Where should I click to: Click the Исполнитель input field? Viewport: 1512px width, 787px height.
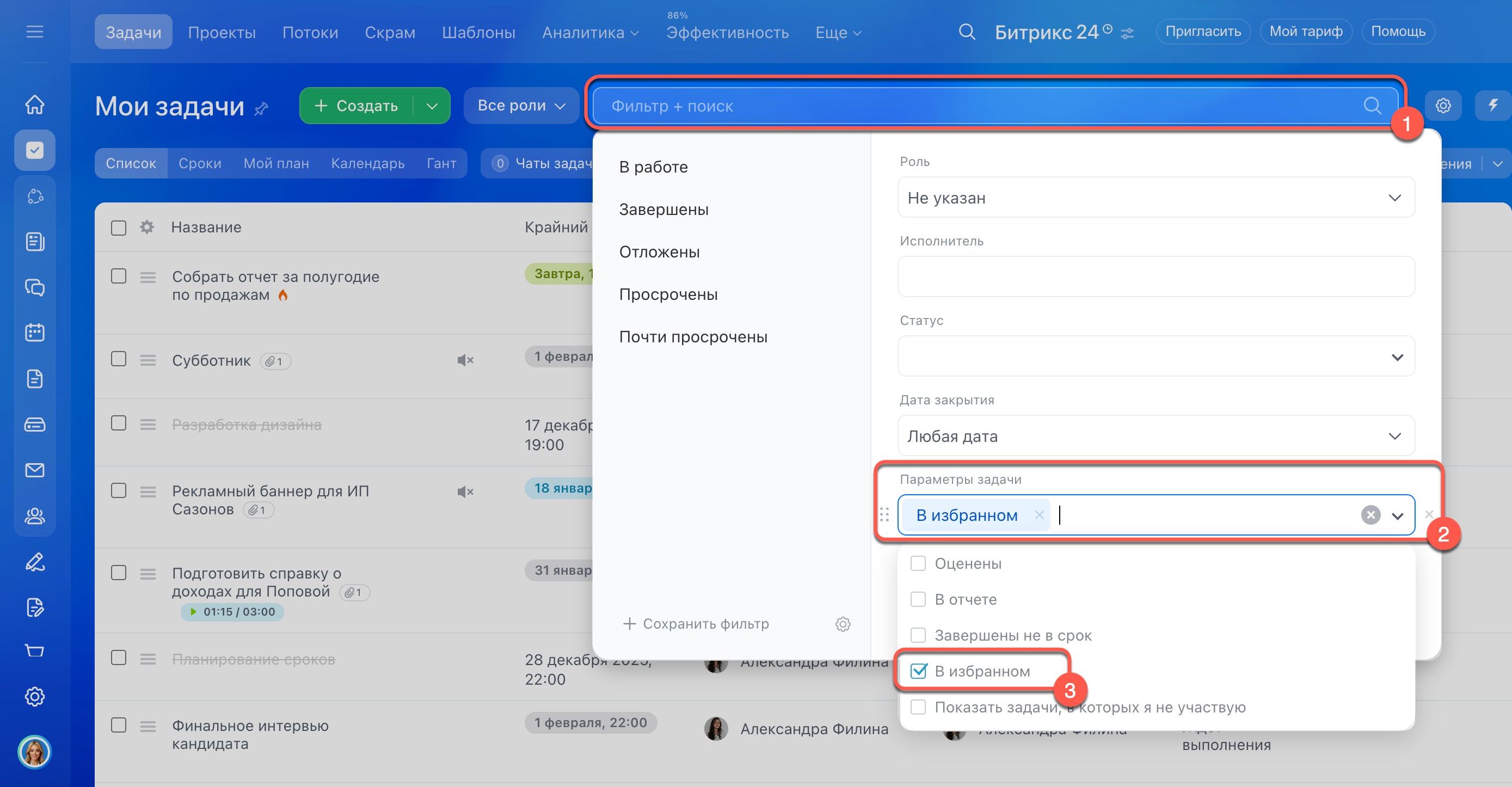(x=1155, y=276)
